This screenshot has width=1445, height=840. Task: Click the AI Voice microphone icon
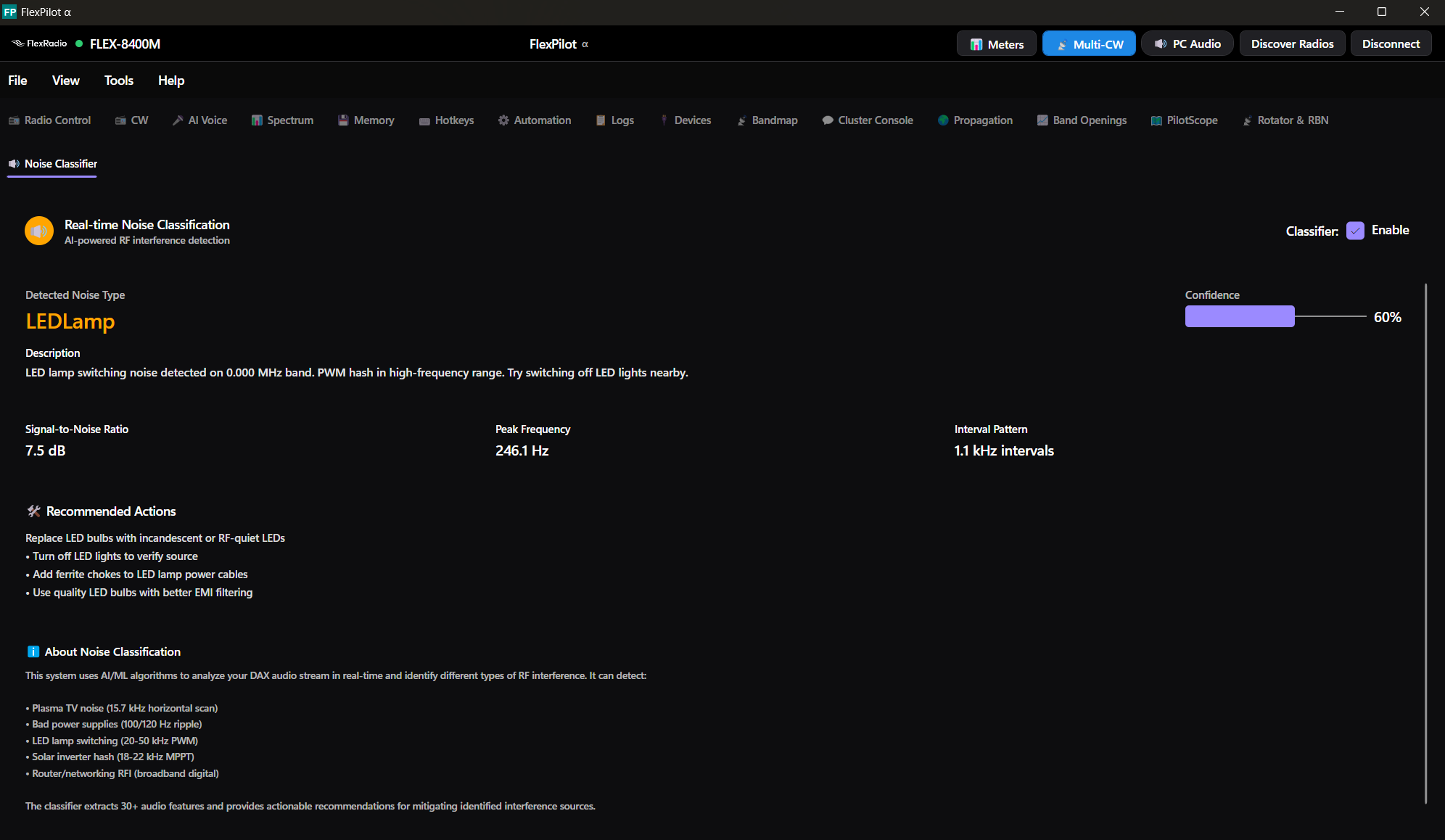coord(178,120)
